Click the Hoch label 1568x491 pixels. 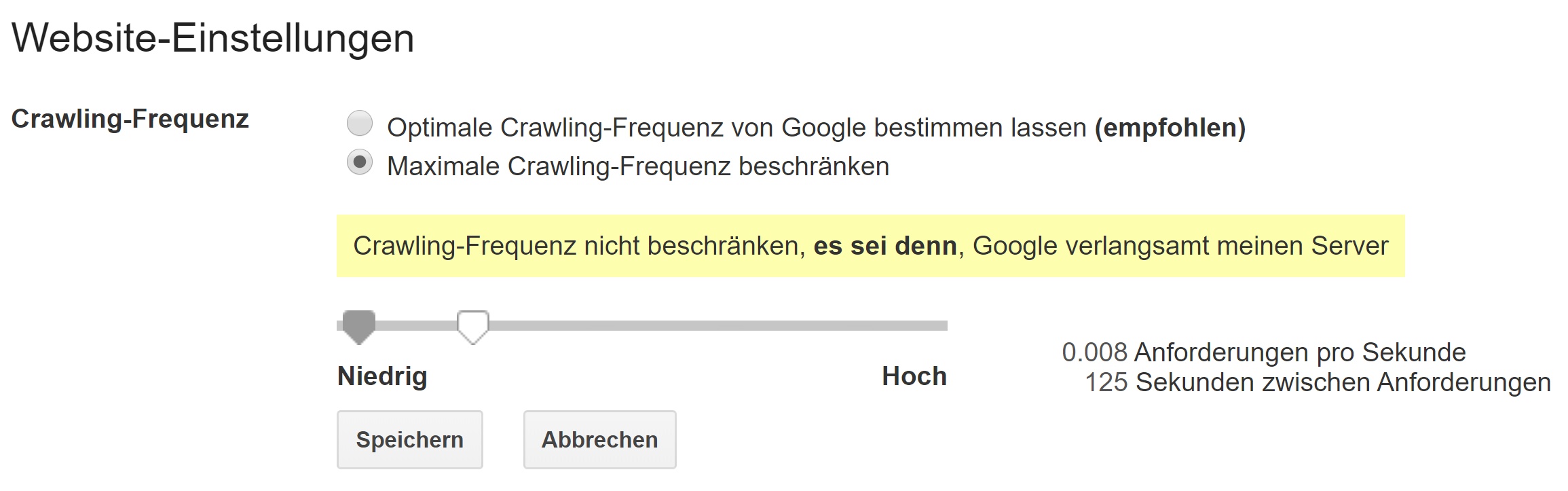pos(913,374)
